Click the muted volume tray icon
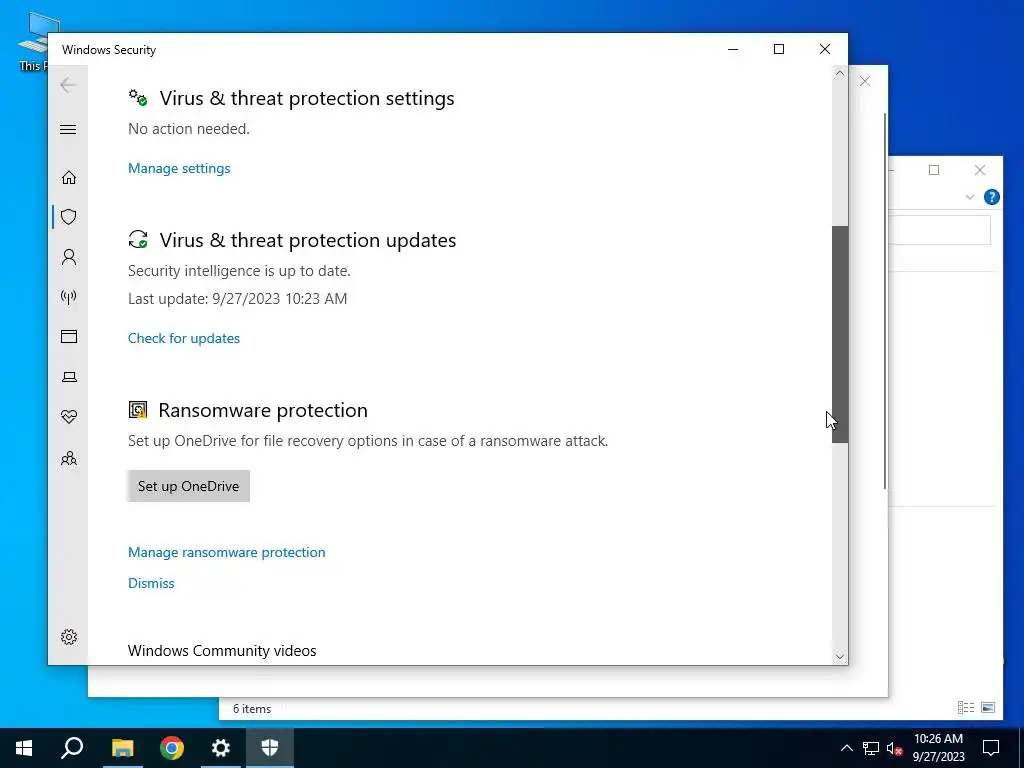The width and height of the screenshot is (1024, 768). click(x=895, y=748)
